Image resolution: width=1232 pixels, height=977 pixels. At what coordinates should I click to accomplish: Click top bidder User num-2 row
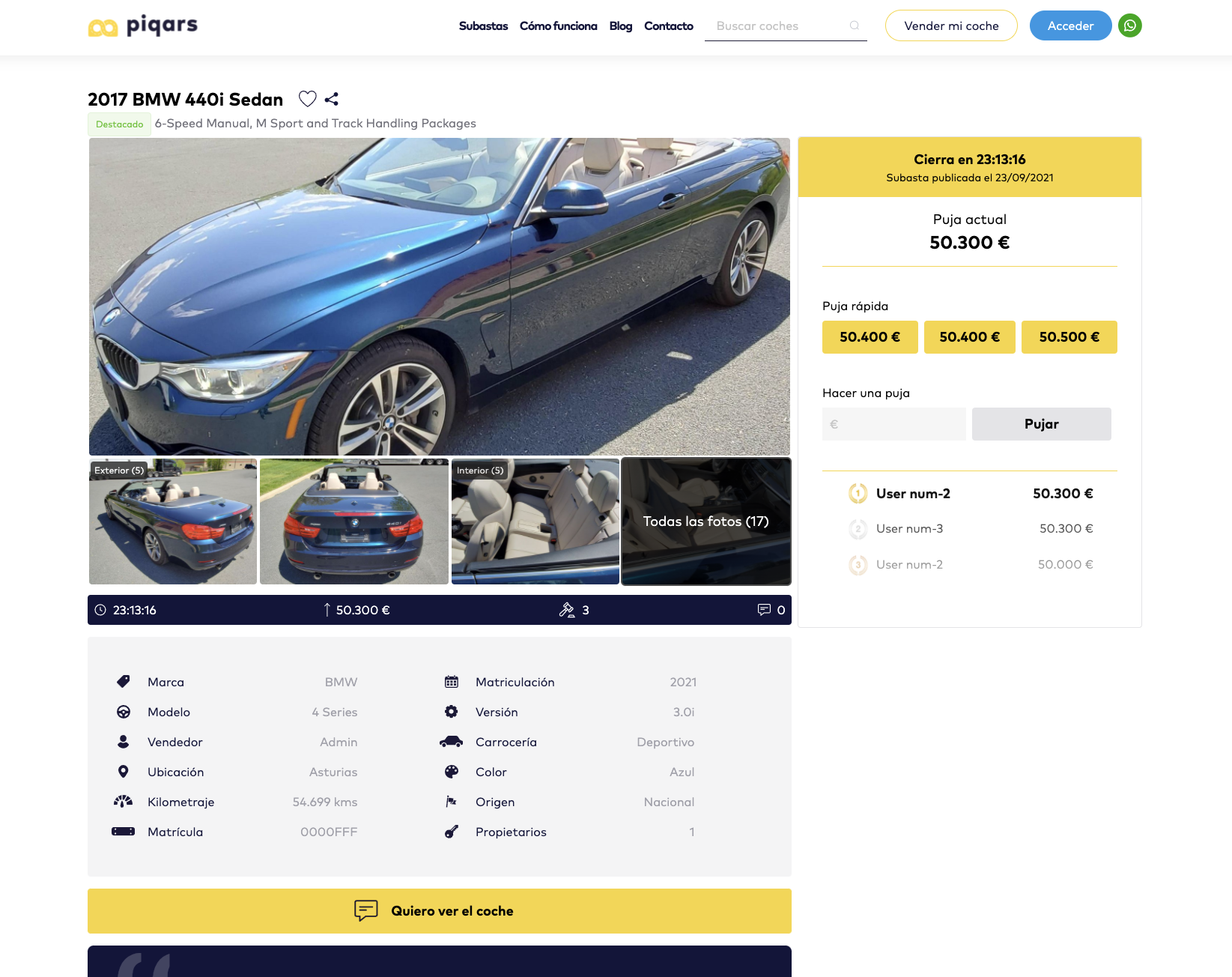click(x=970, y=493)
